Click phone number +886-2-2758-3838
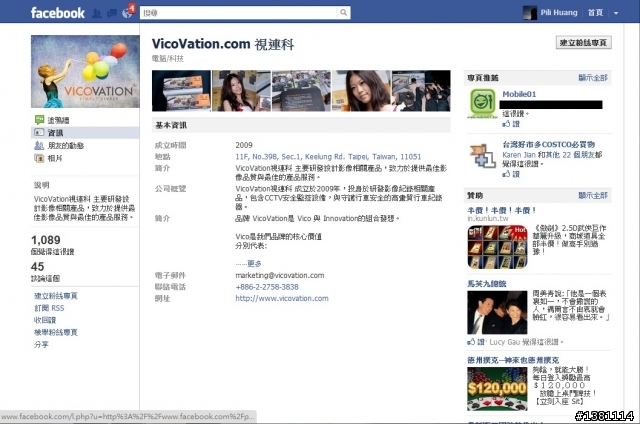 (x=267, y=287)
